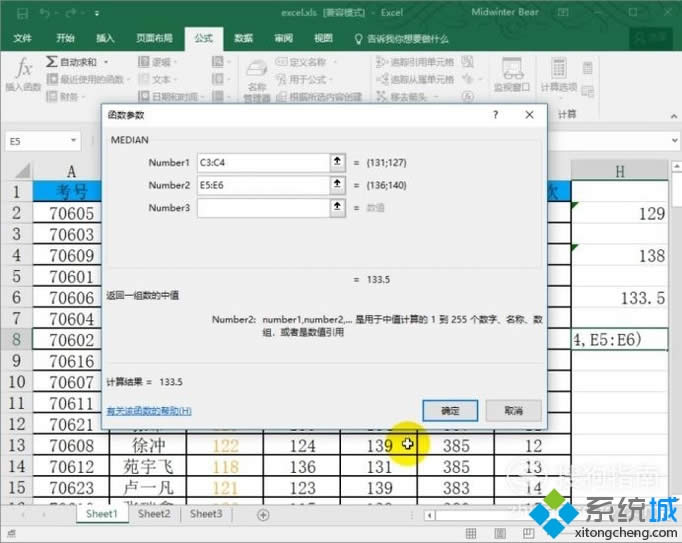
Task: Select the column H header
Action: click(x=619, y=171)
